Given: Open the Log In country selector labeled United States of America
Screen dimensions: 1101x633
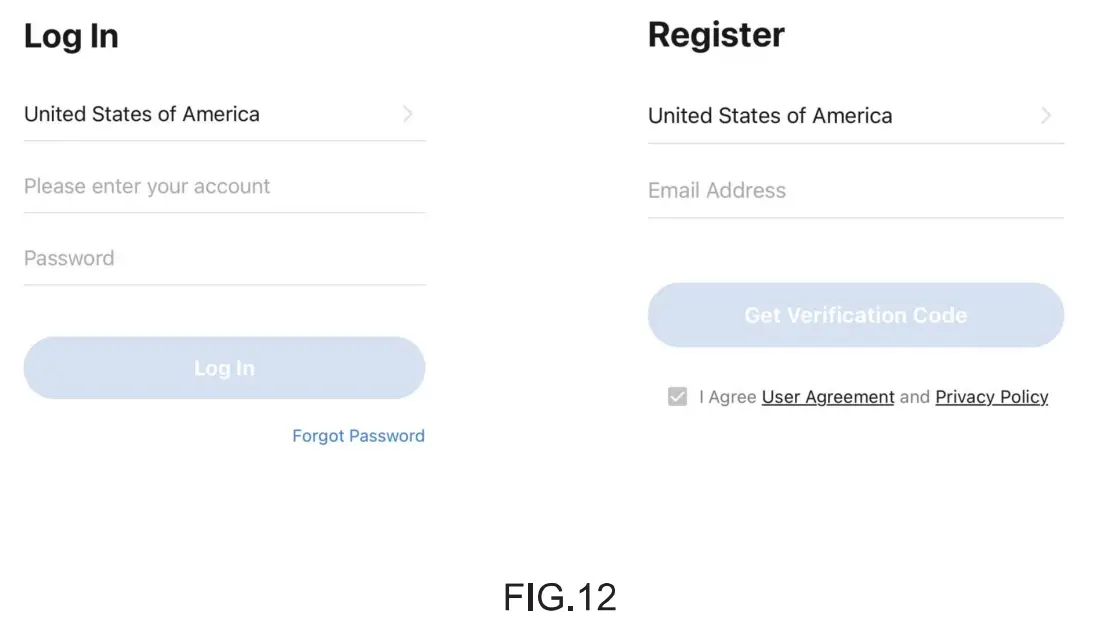Looking at the screenshot, I should pos(142,114).
